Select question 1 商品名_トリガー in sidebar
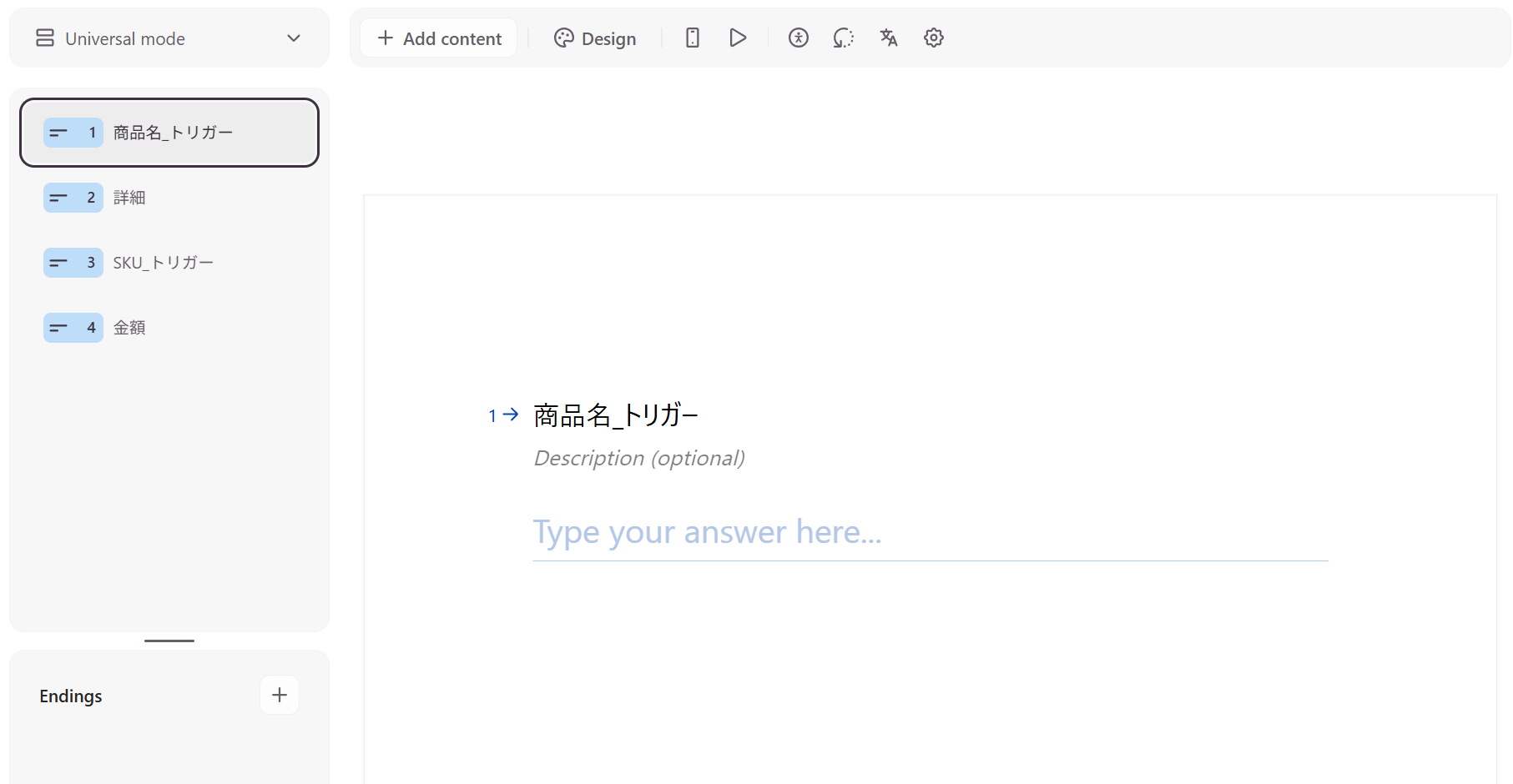1513x784 pixels. [173, 133]
